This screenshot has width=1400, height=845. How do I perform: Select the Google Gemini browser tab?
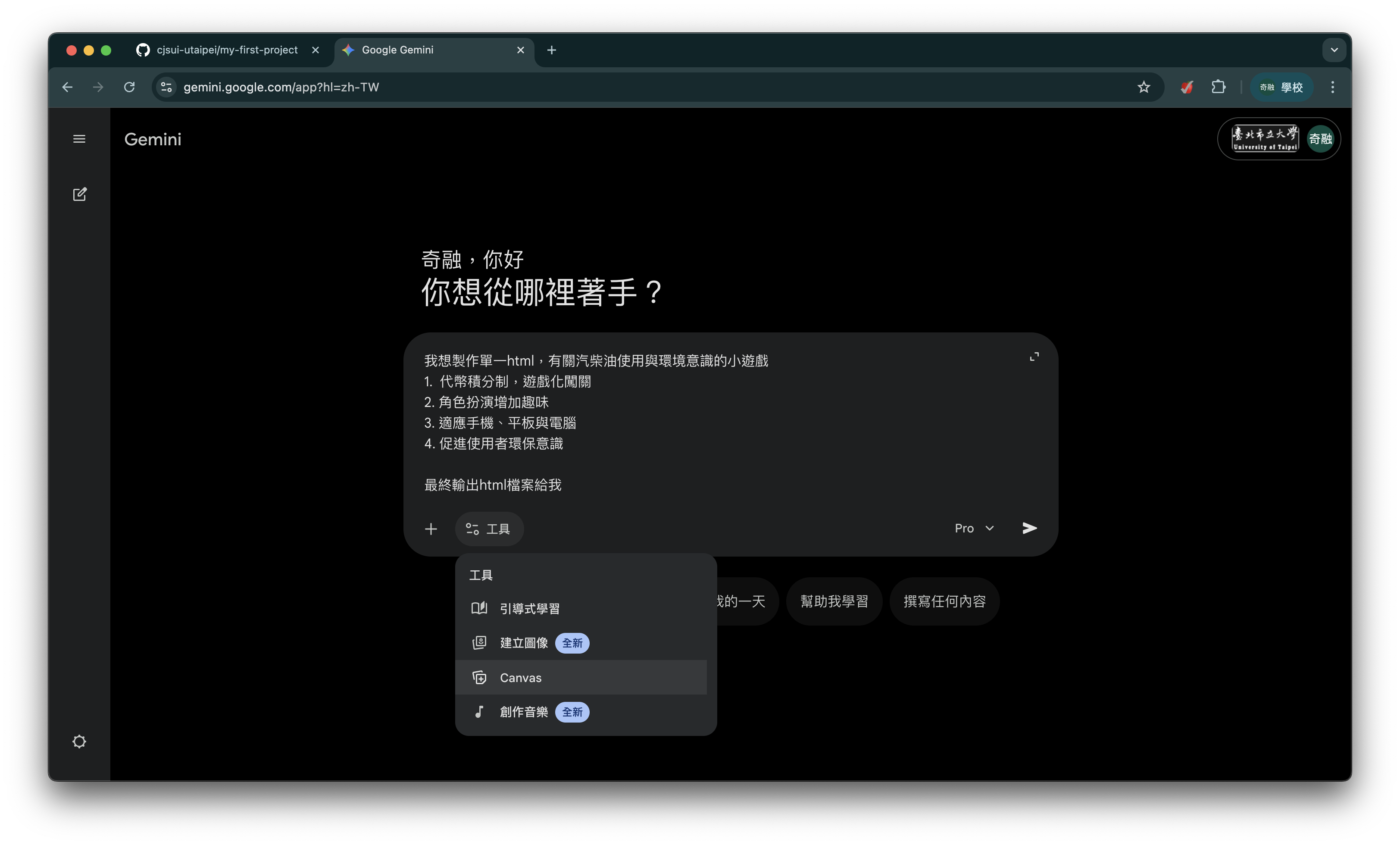pyautogui.click(x=434, y=50)
